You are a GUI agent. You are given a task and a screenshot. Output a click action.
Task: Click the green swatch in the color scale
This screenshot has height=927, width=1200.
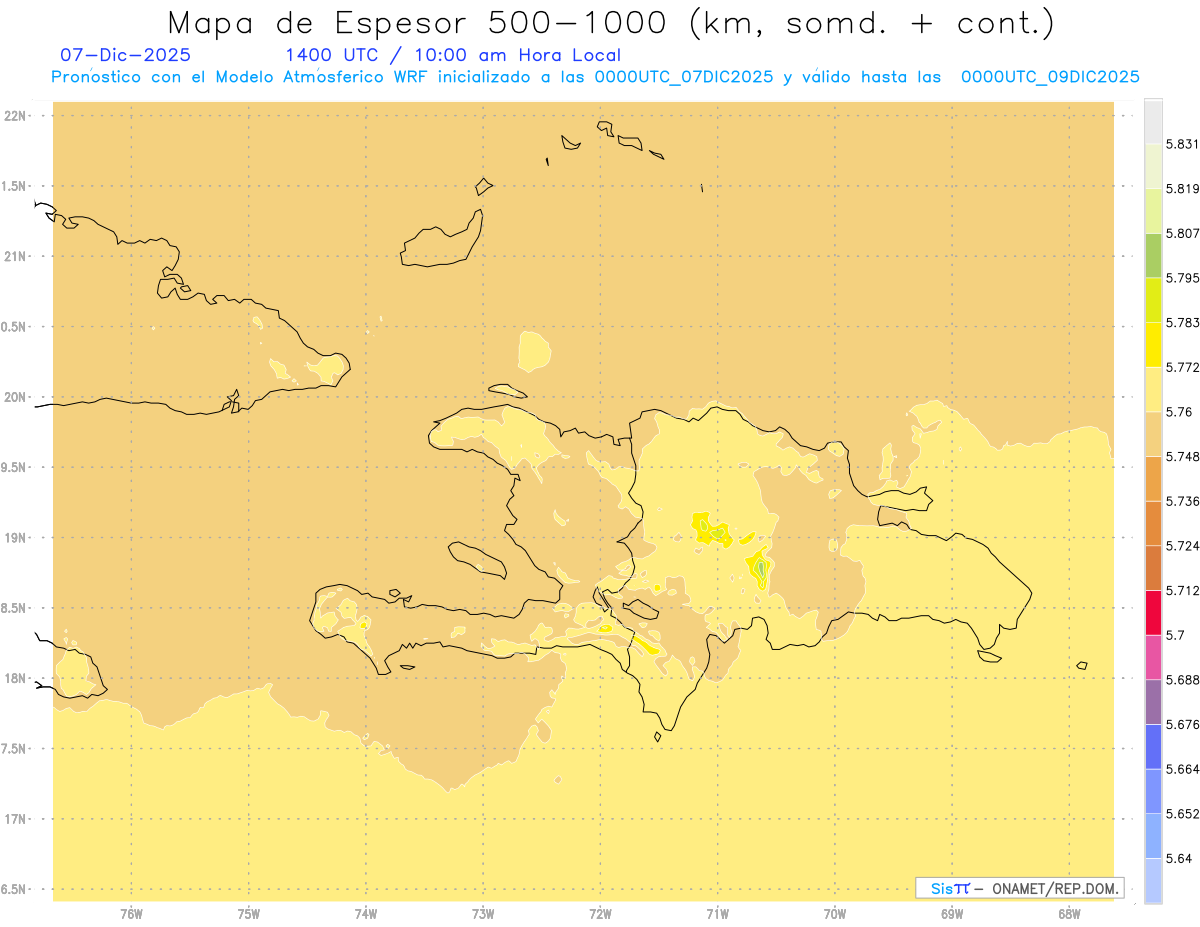[x=1153, y=255]
